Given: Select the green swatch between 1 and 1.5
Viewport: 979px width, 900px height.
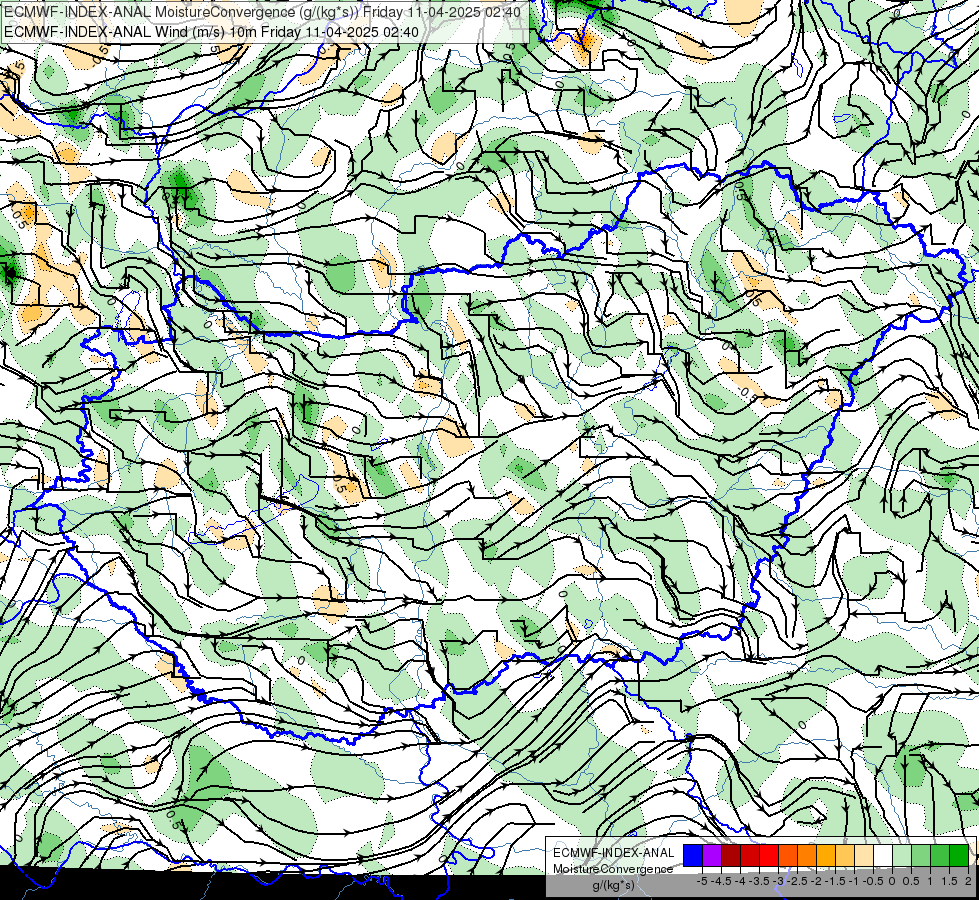Looking at the screenshot, I should [x=940, y=855].
